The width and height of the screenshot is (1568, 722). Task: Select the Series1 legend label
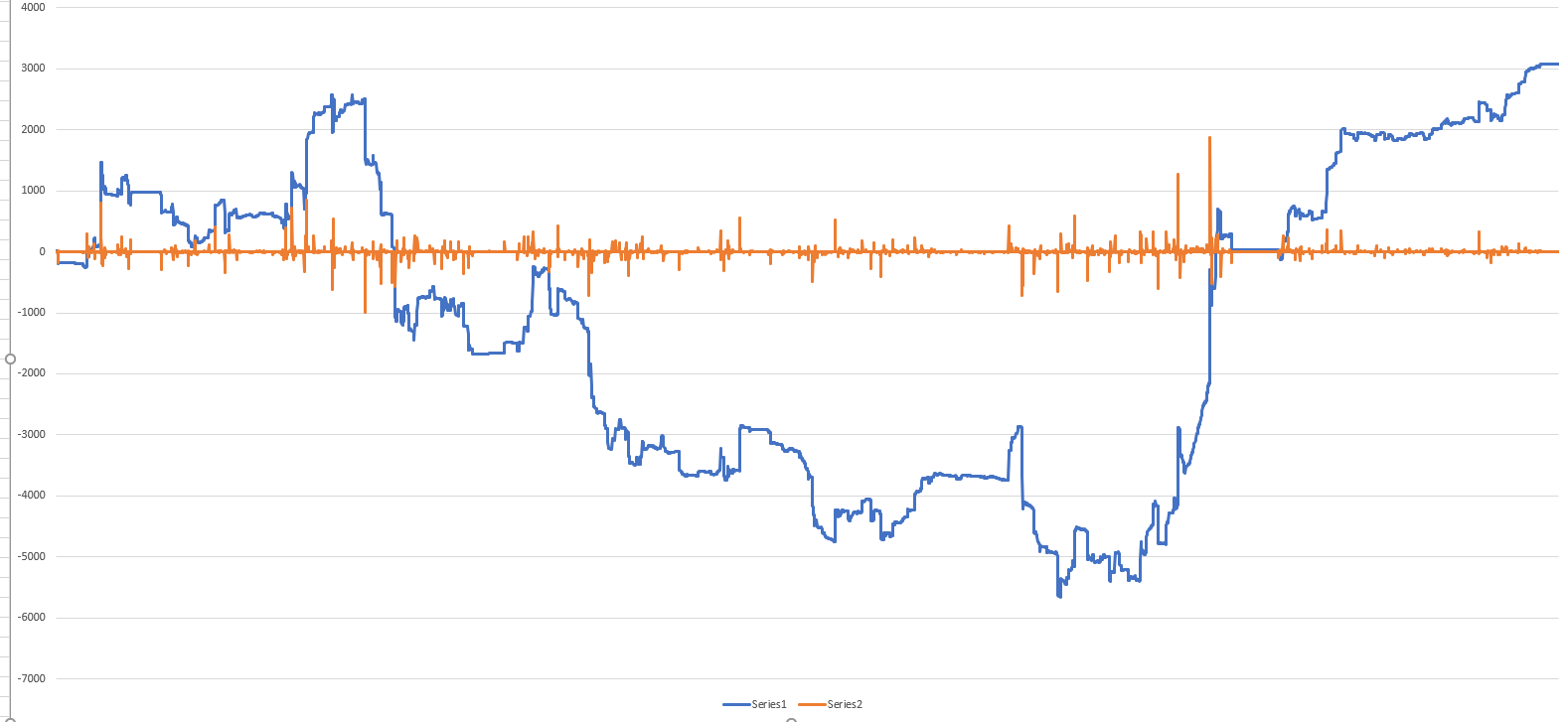point(769,704)
